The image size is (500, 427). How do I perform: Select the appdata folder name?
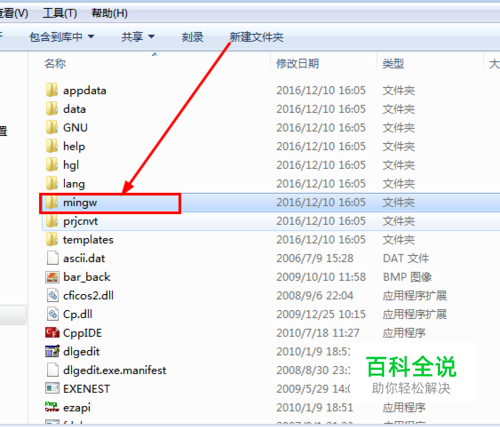tap(85, 91)
